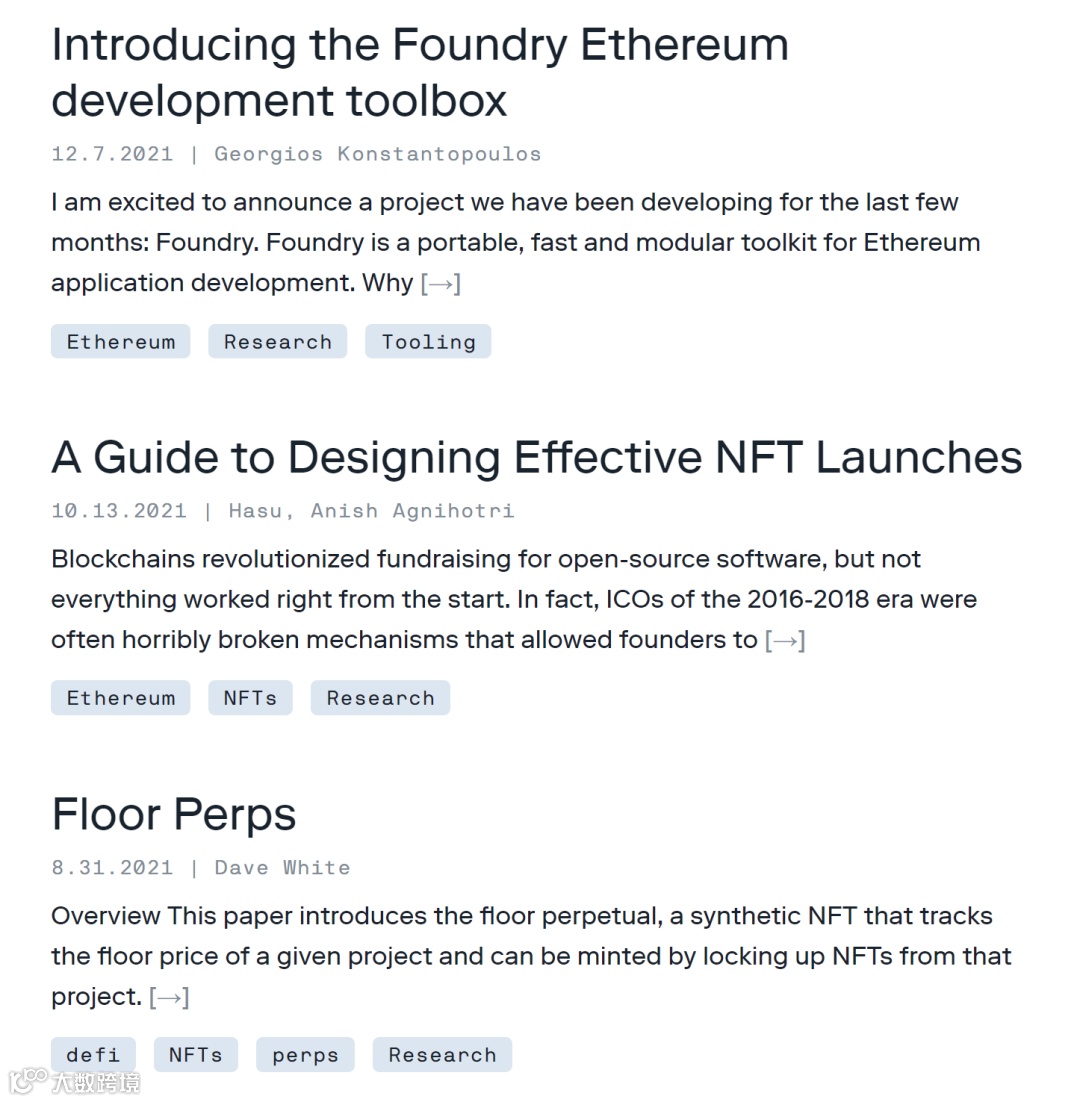Open author Georgios Konstantopoulos
The width and height of the screenshot is (1080, 1102).
(x=377, y=154)
